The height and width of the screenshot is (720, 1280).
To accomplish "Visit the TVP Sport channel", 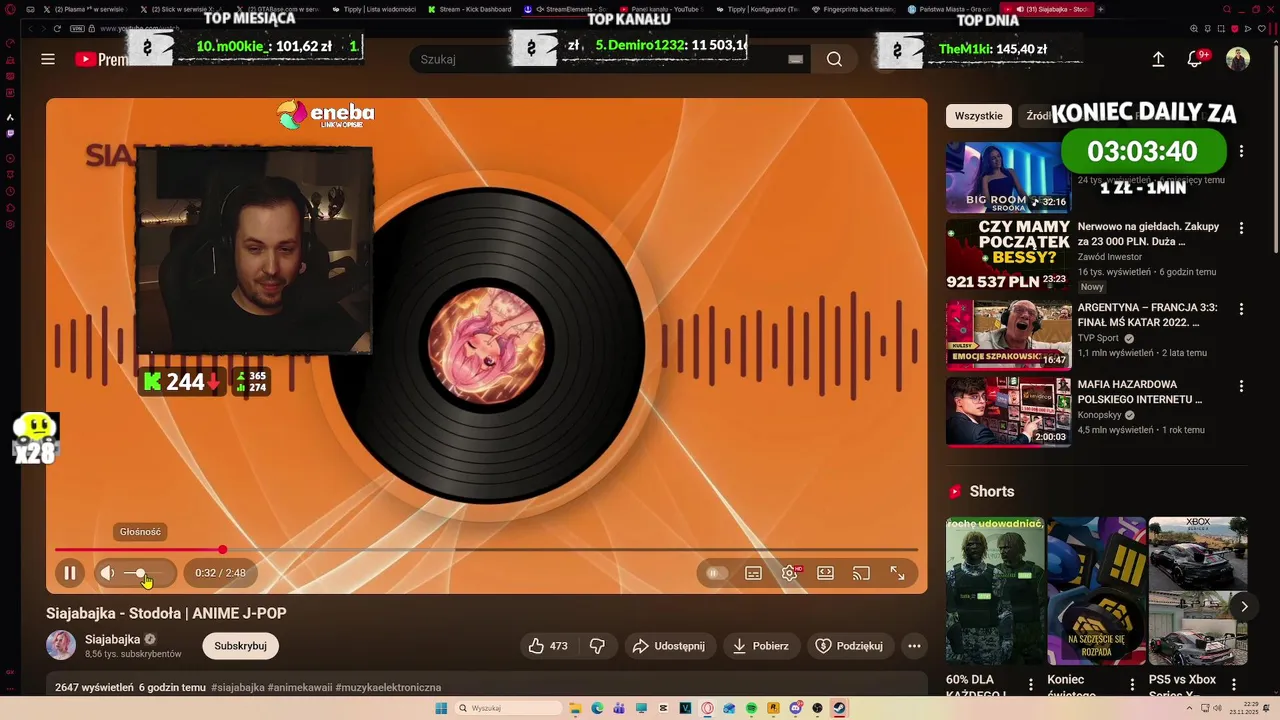I will [1098, 338].
